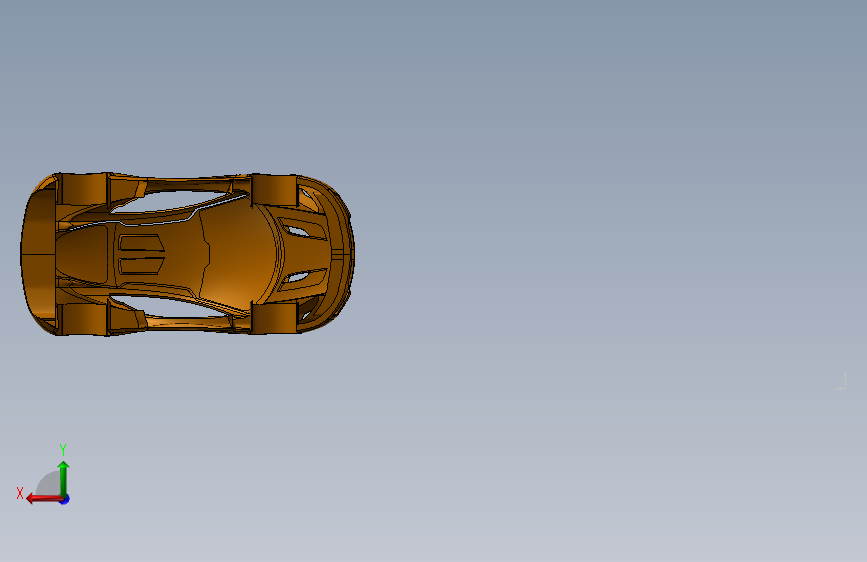Select the orange car model body
867x562 pixels.
[187, 254]
